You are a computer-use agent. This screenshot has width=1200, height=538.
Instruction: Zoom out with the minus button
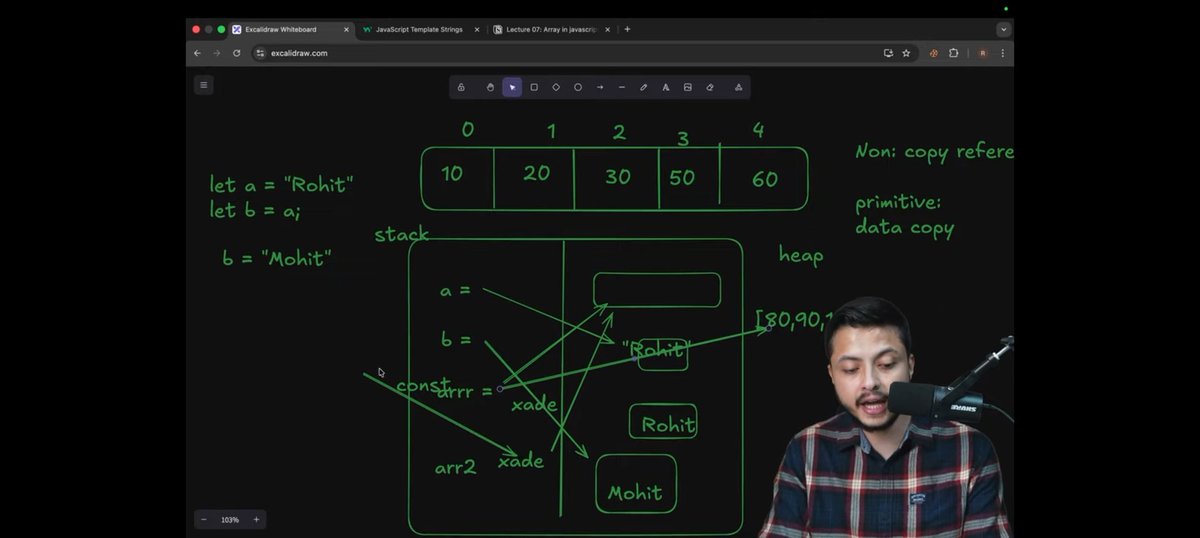point(204,520)
